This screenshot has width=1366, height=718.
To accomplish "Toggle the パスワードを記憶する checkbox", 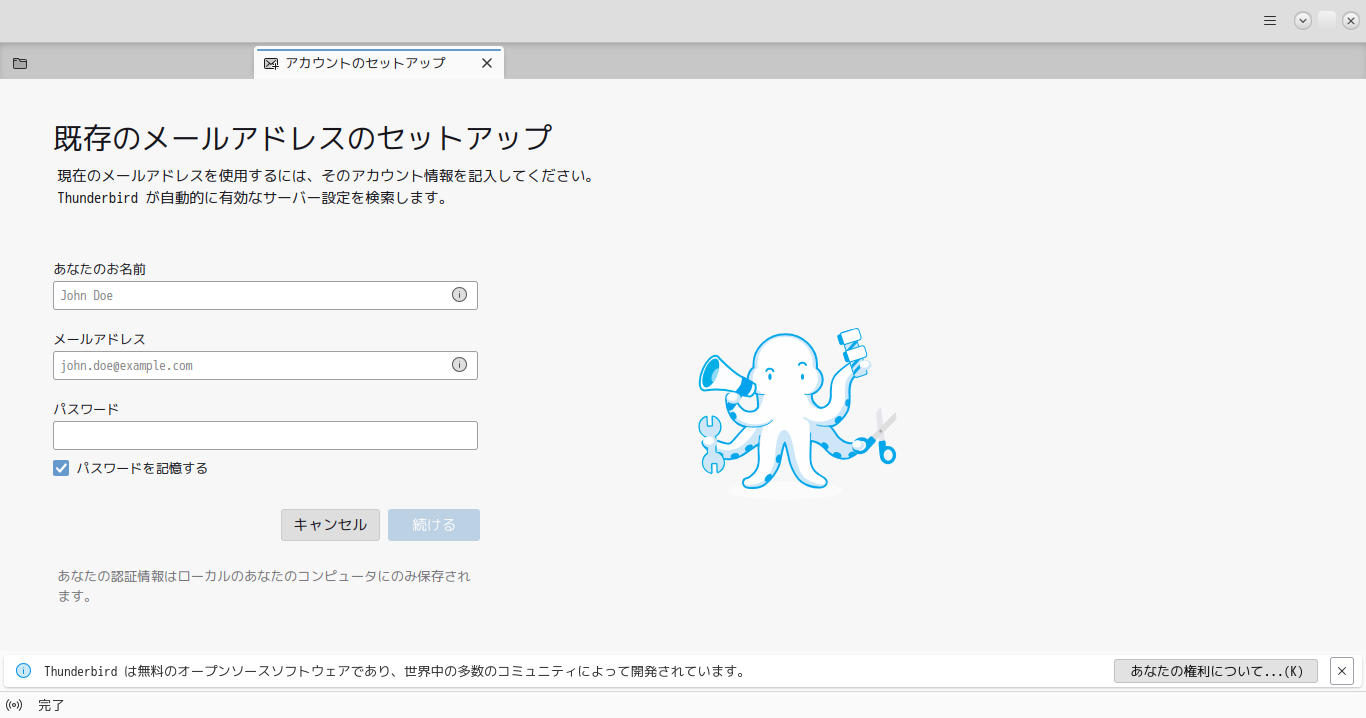I will coord(61,468).
